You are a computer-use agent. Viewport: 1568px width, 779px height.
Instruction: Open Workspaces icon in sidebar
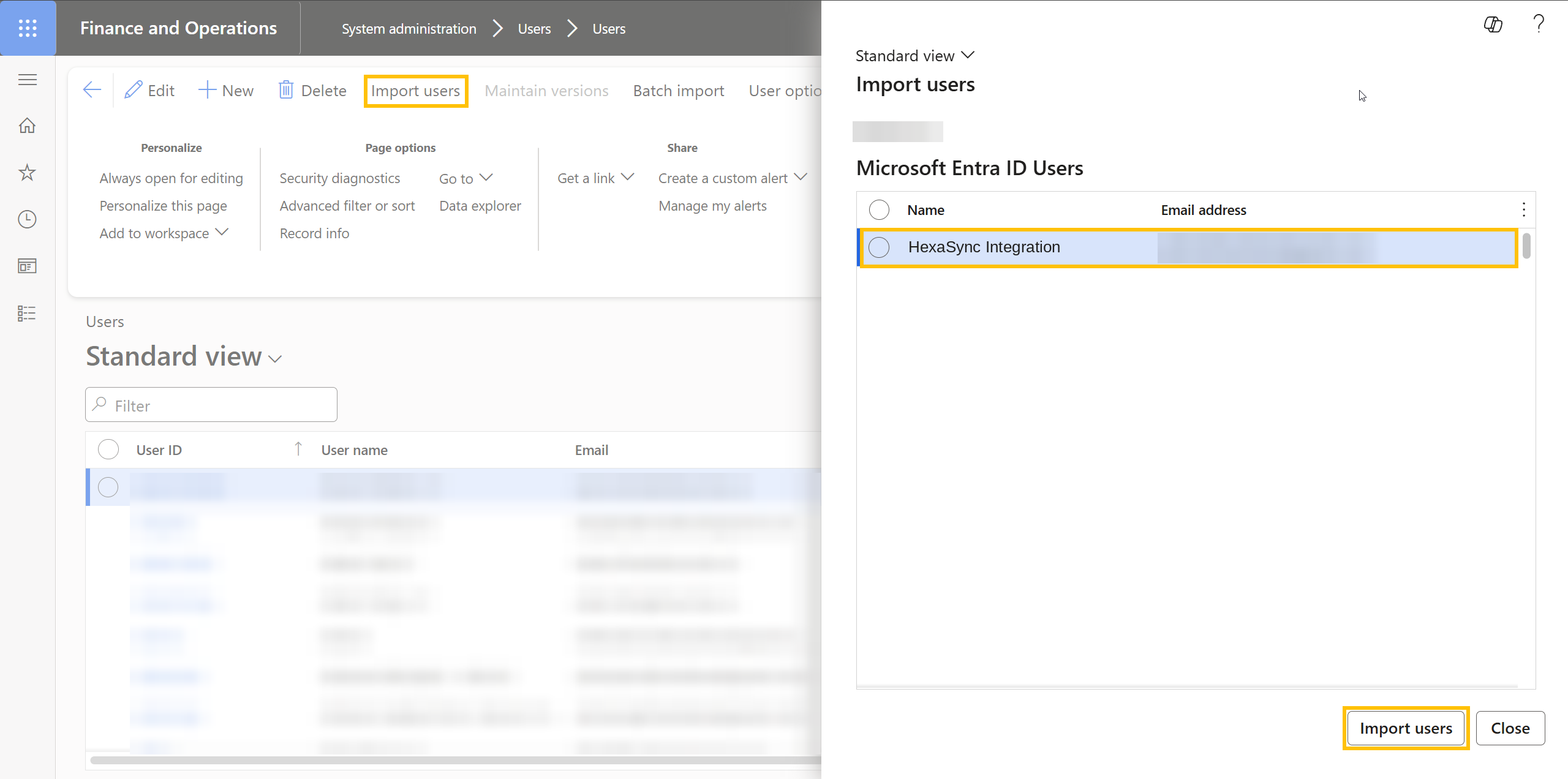[28, 266]
